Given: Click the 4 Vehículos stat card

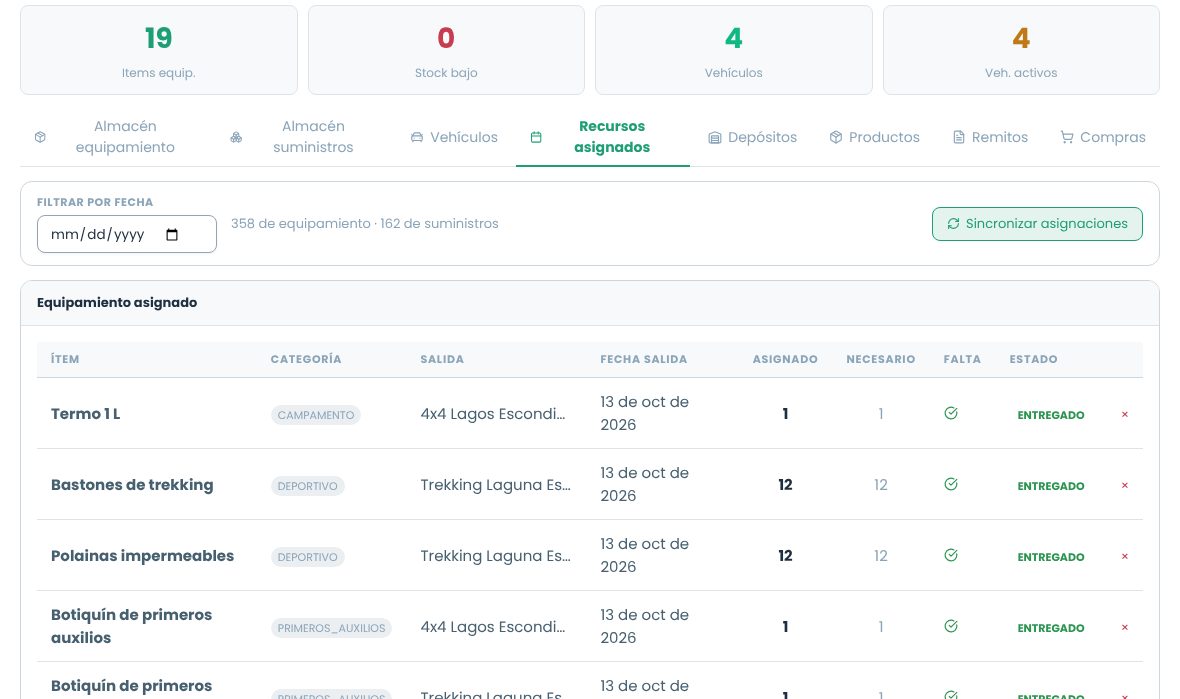Looking at the screenshot, I should pos(734,50).
